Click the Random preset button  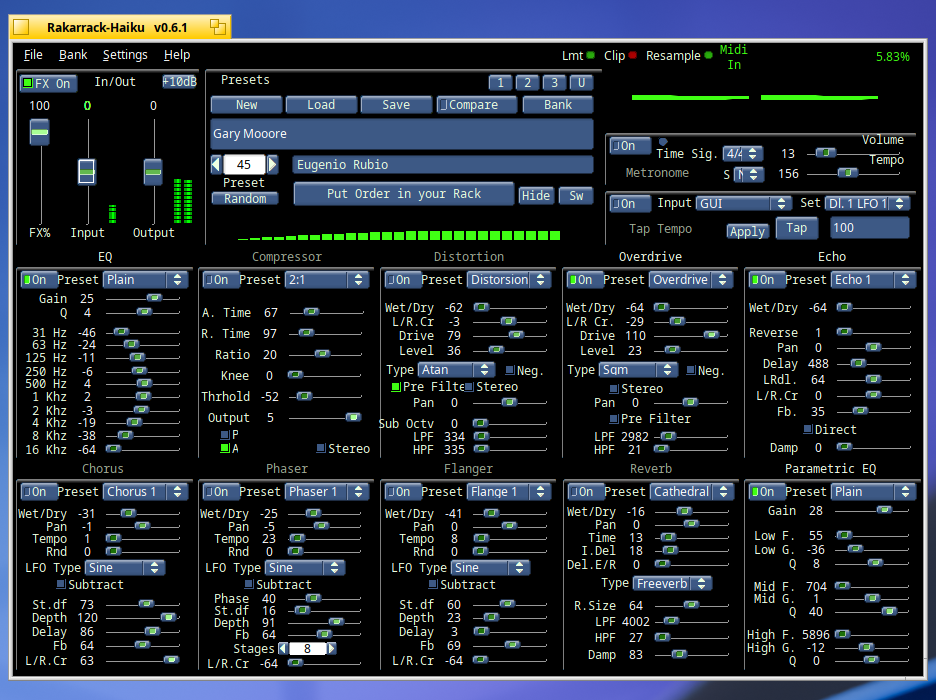tap(245, 199)
